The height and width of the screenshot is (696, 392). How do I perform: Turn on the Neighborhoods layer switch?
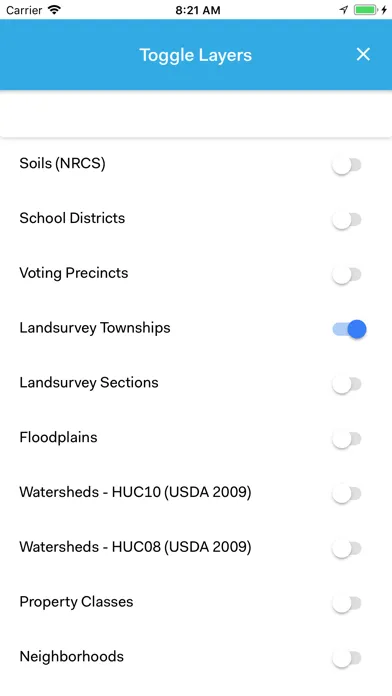click(347, 658)
